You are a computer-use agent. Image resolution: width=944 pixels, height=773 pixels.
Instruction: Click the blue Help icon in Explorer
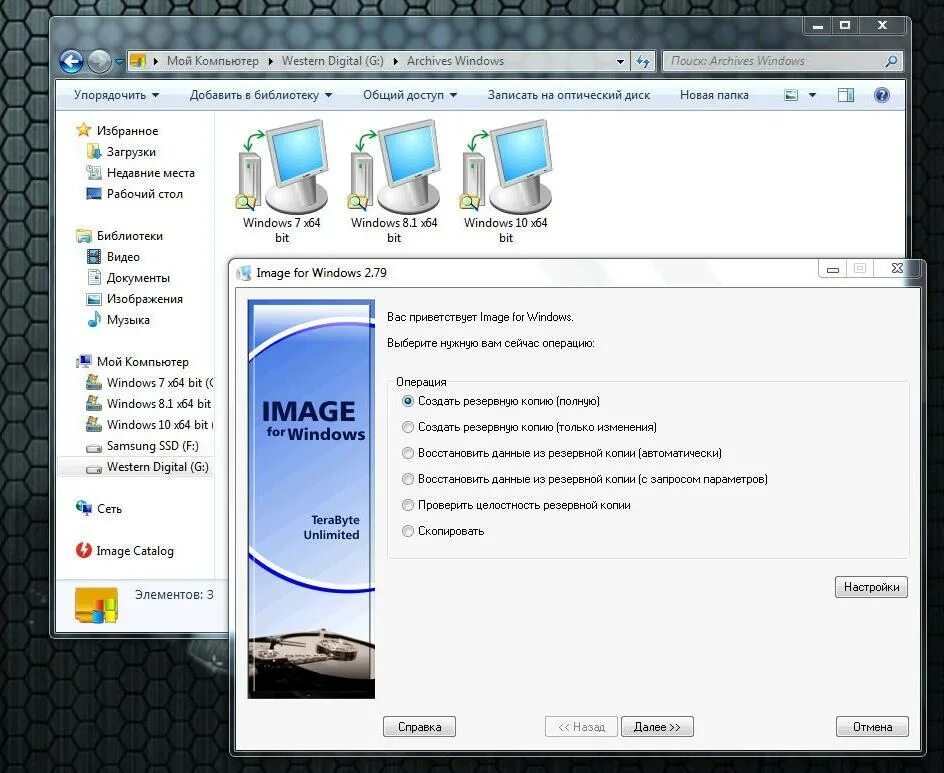click(x=881, y=95)
